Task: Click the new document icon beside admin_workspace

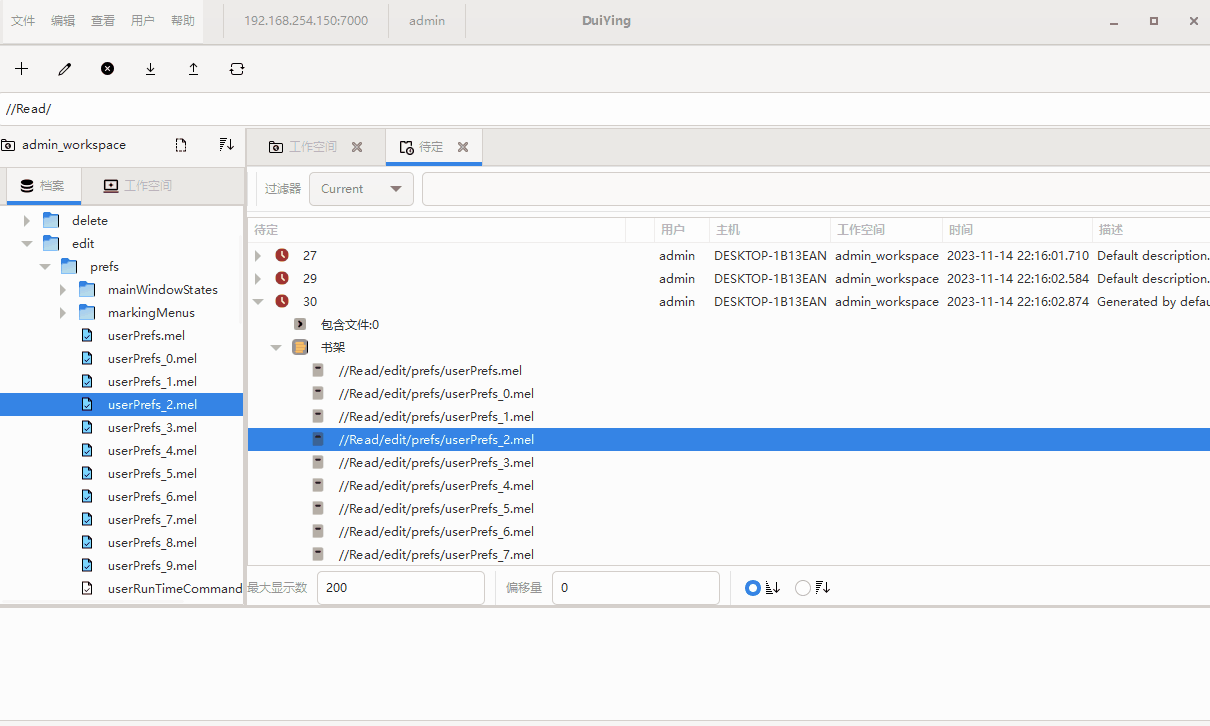Action: [181, 145]
